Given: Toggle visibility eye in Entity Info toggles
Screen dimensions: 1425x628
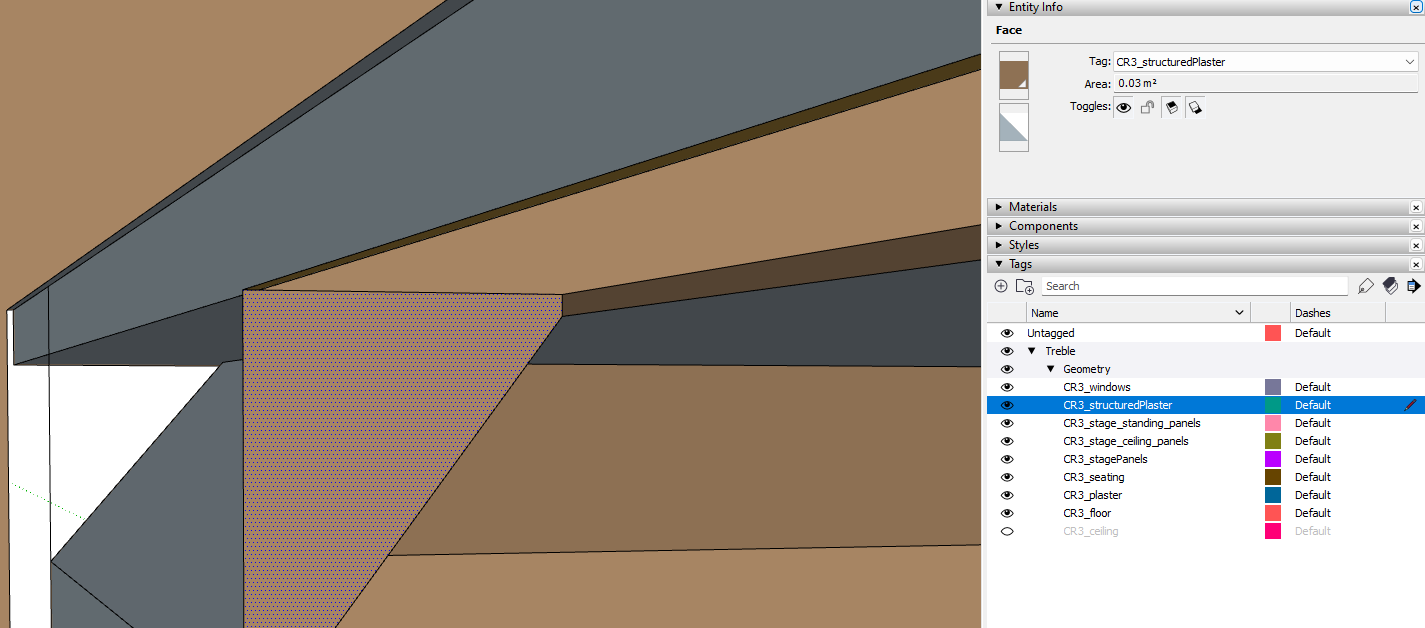Looking at the screenshot, I should [1124, 107].
